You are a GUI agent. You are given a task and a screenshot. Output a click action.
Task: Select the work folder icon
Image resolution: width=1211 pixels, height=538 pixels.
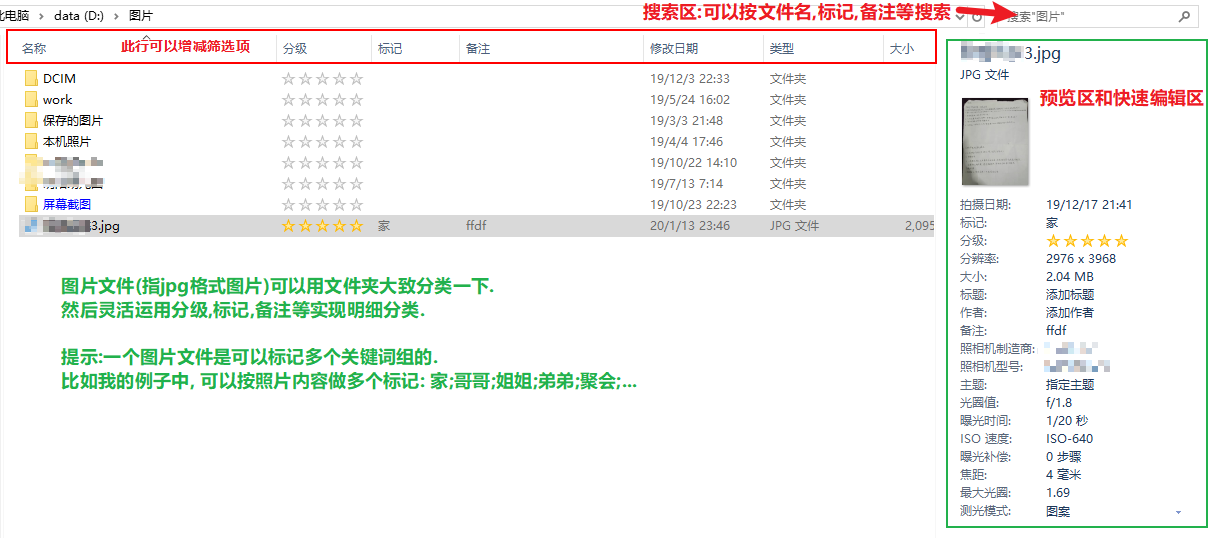pyautogui.click(x=31, y=99)
